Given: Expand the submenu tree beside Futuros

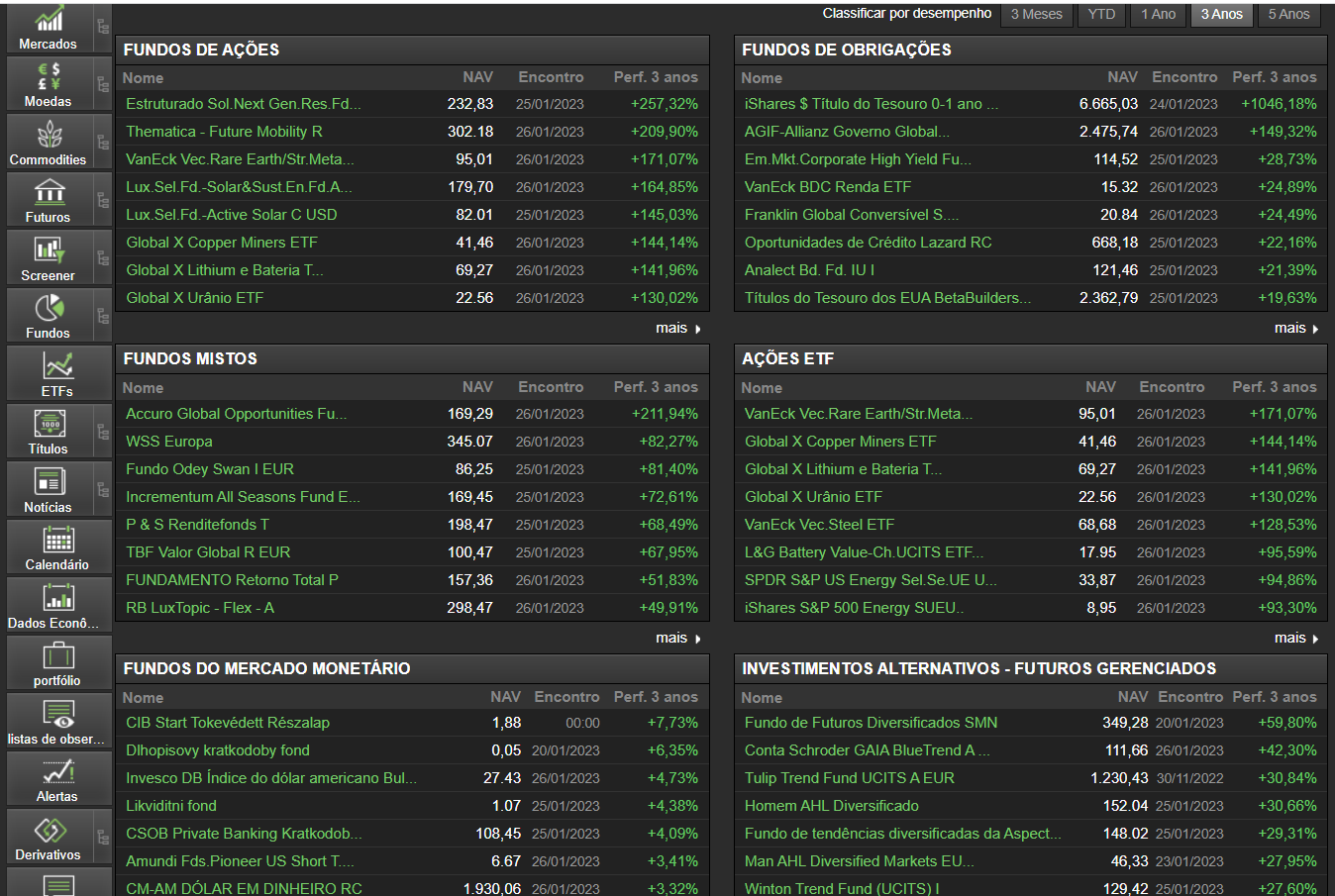Looking at the screenshot, I should [103, 200].
